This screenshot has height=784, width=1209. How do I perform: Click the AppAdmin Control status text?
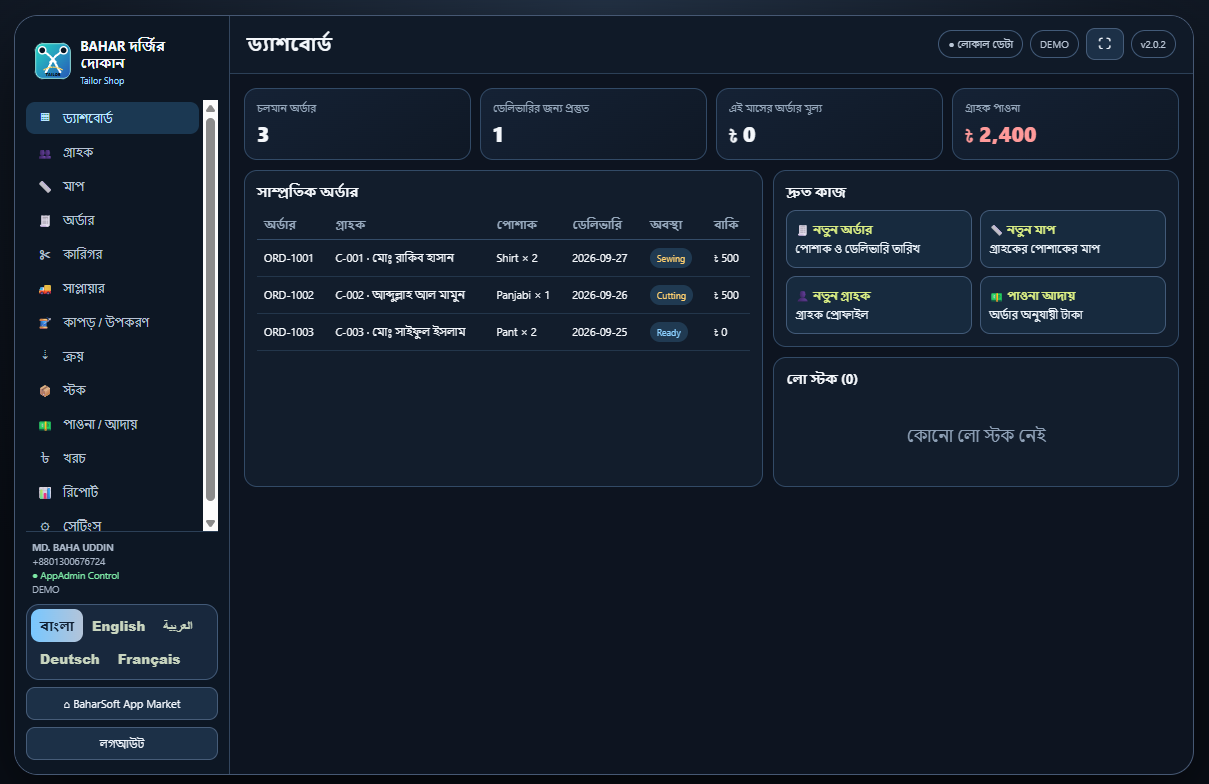click(x=76, y=576)
